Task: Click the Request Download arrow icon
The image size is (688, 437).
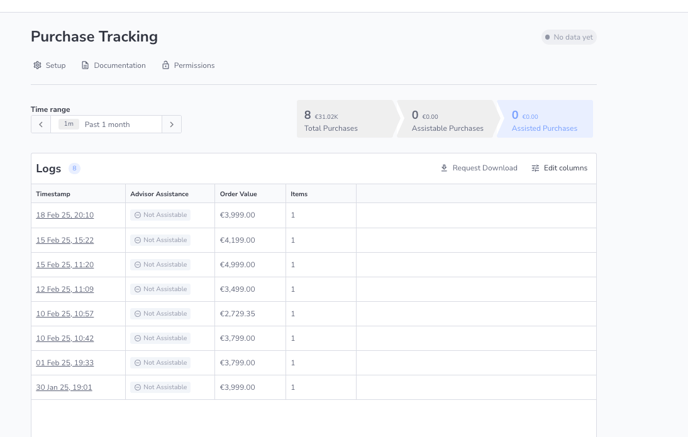Action: [444, 168]
